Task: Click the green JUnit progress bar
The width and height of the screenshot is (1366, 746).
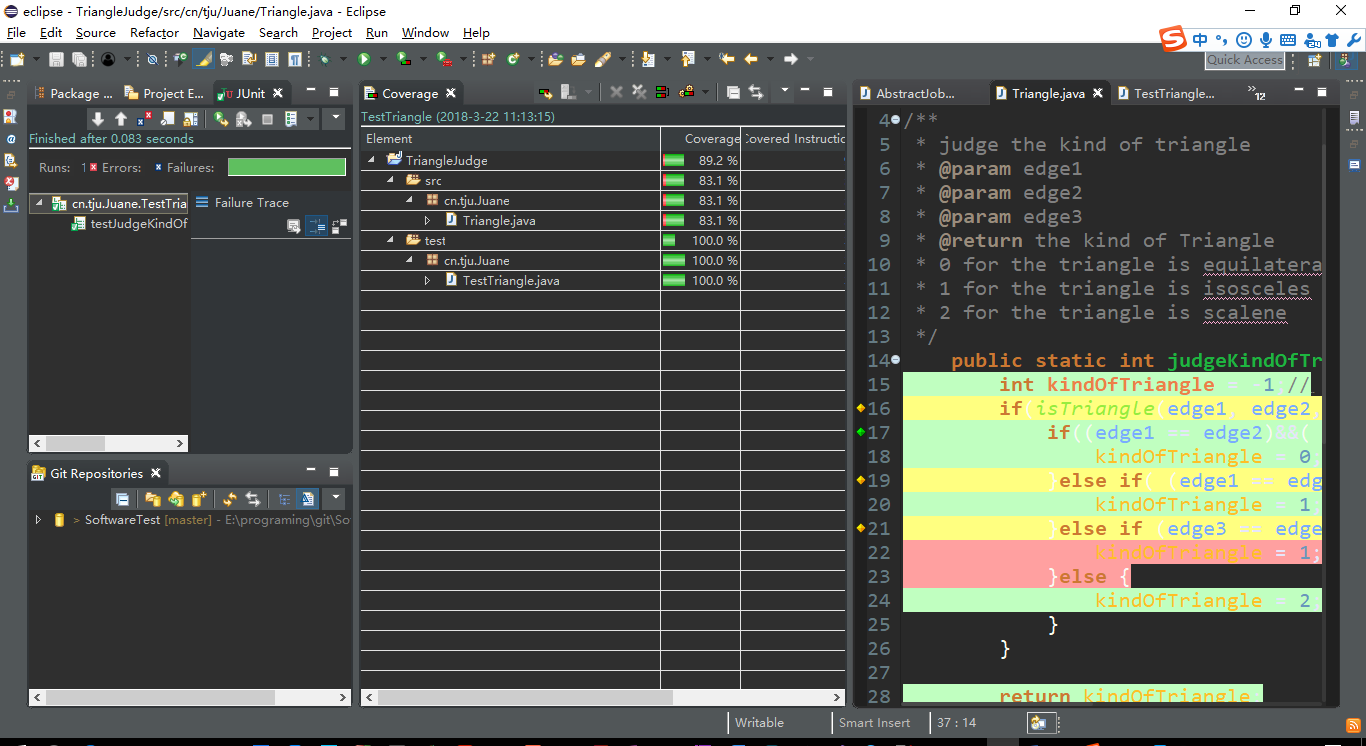Action: [x=286, y=167]
